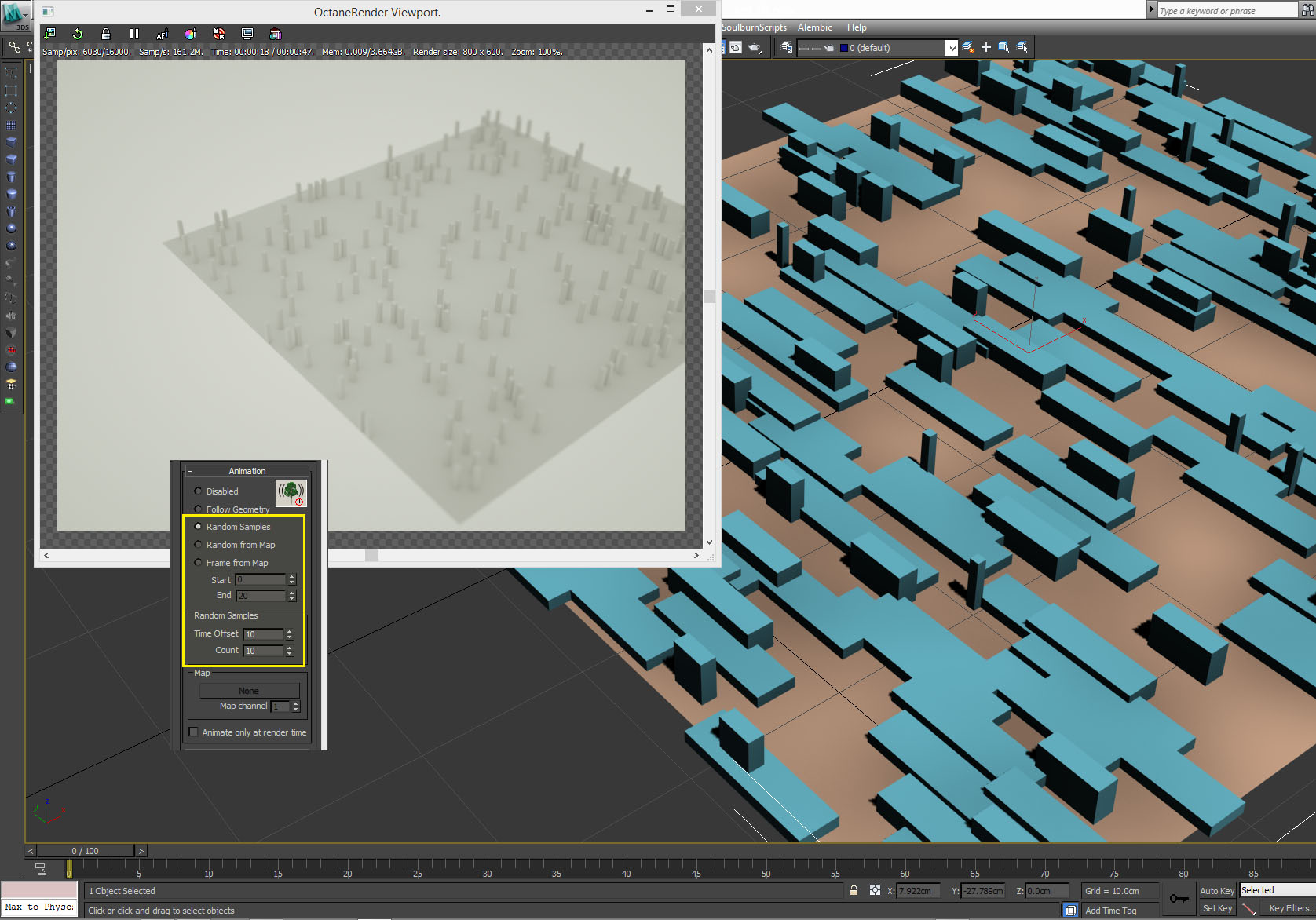The width and height of the screenshot is (1316, 920).
Task: Click the color wheel picker icon
Action: (x=190, y=34)
